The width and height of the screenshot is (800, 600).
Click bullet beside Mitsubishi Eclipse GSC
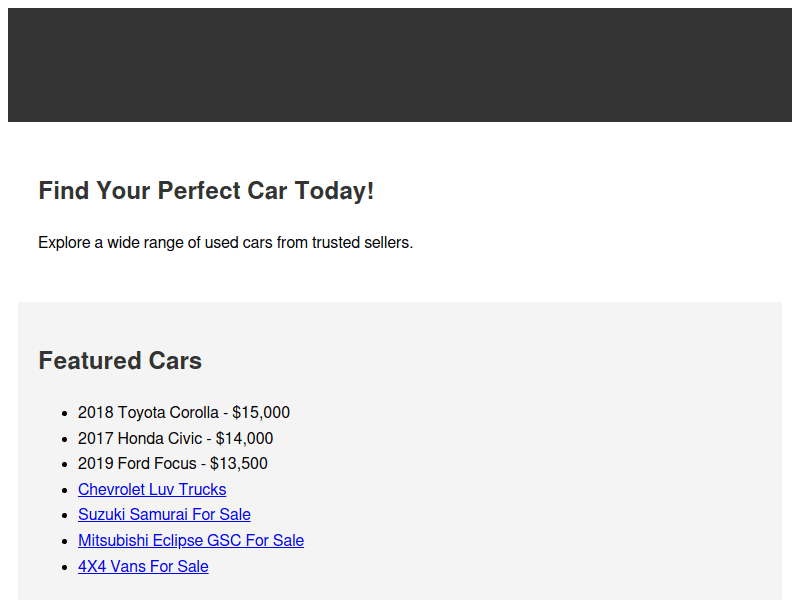click(64, 541)
